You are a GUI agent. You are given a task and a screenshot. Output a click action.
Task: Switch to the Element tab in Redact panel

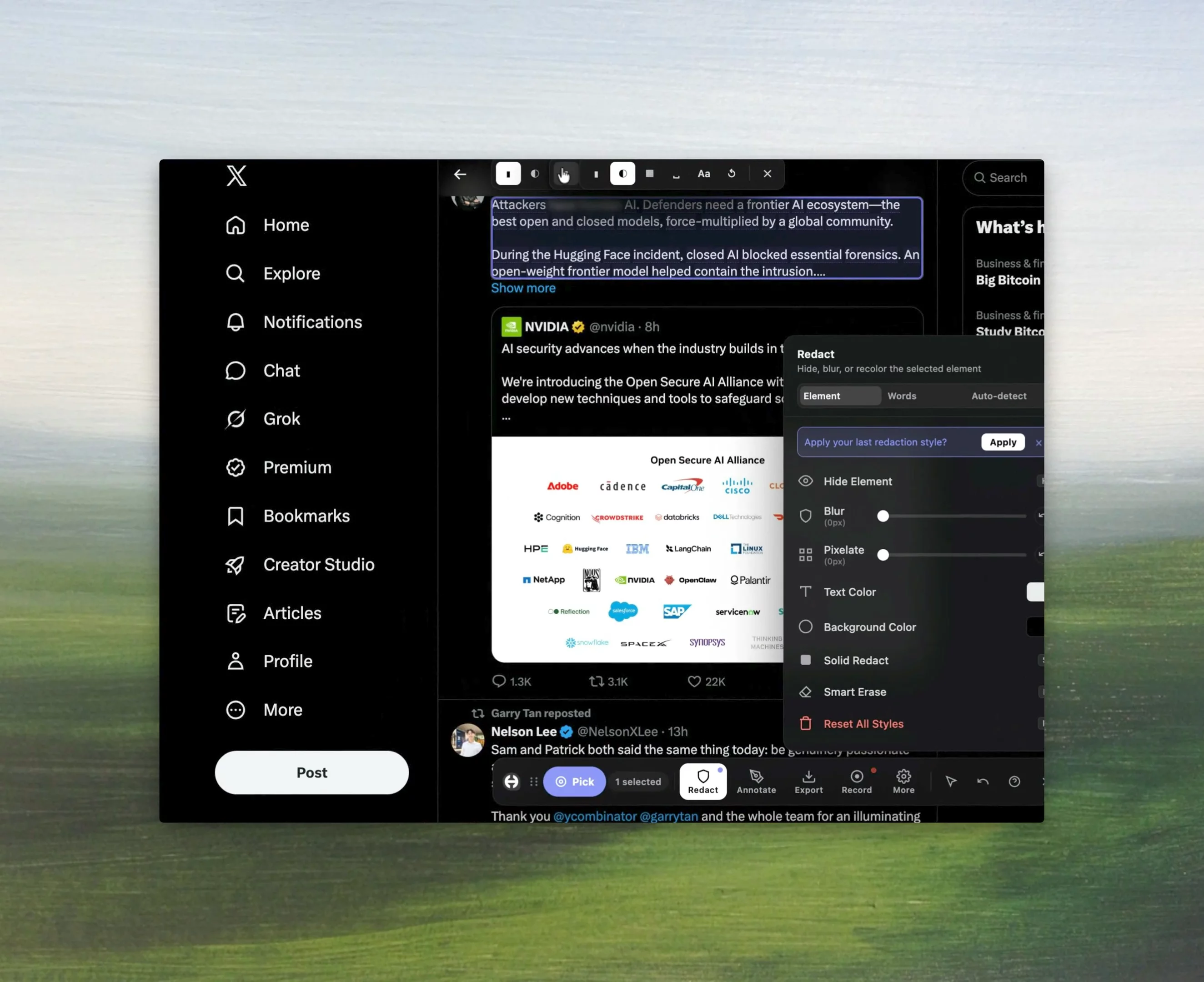[x=840, y=396]
